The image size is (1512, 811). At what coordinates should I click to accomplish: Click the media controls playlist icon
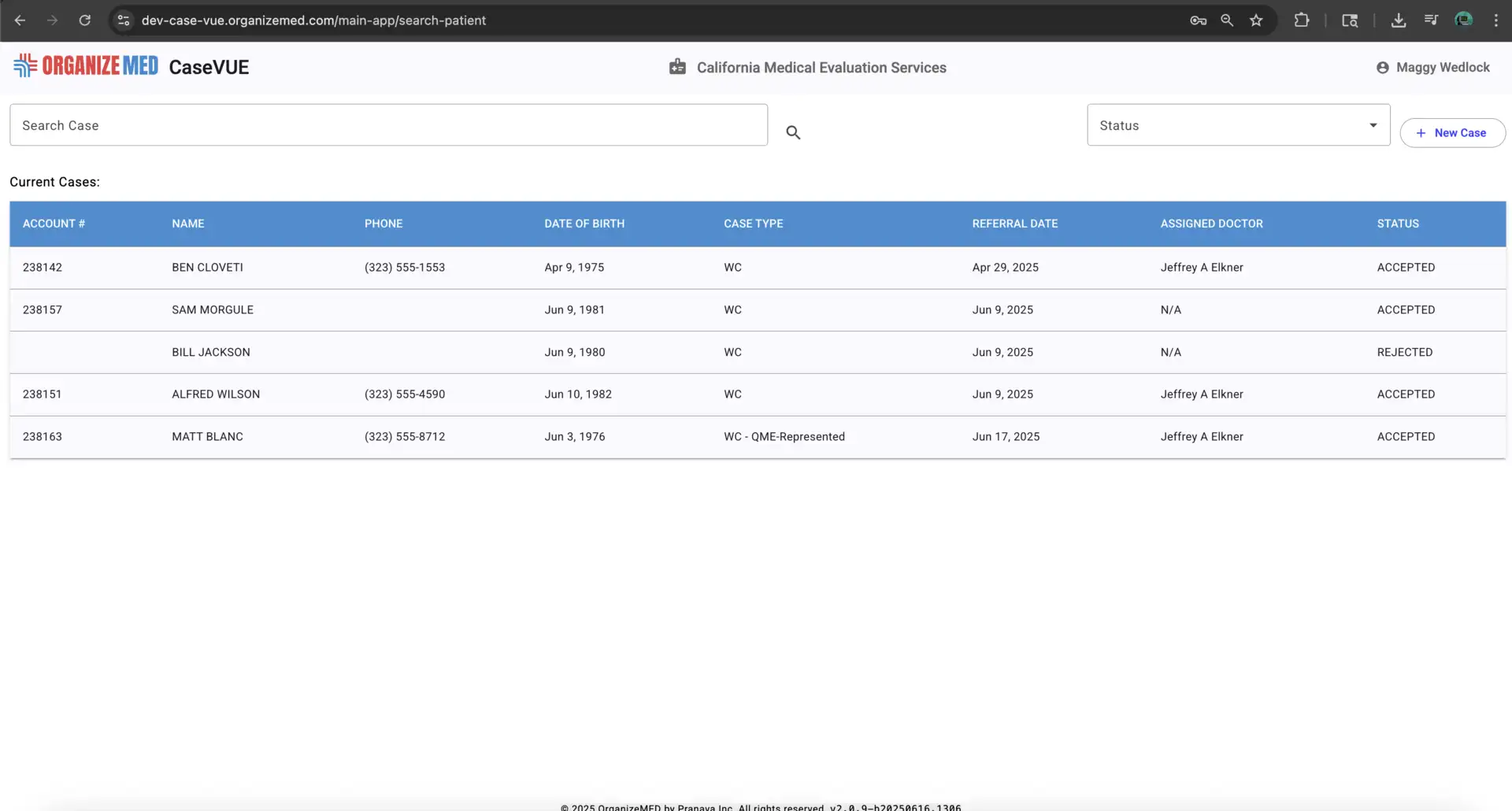tap(1432, 20)
